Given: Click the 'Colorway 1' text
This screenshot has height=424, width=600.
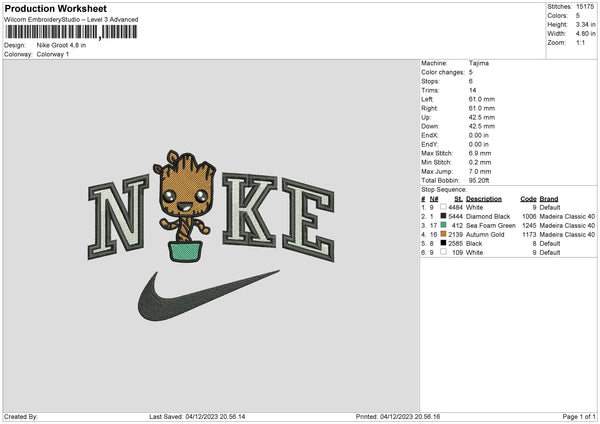Looking at the screenshot, I should pos(53,54).
